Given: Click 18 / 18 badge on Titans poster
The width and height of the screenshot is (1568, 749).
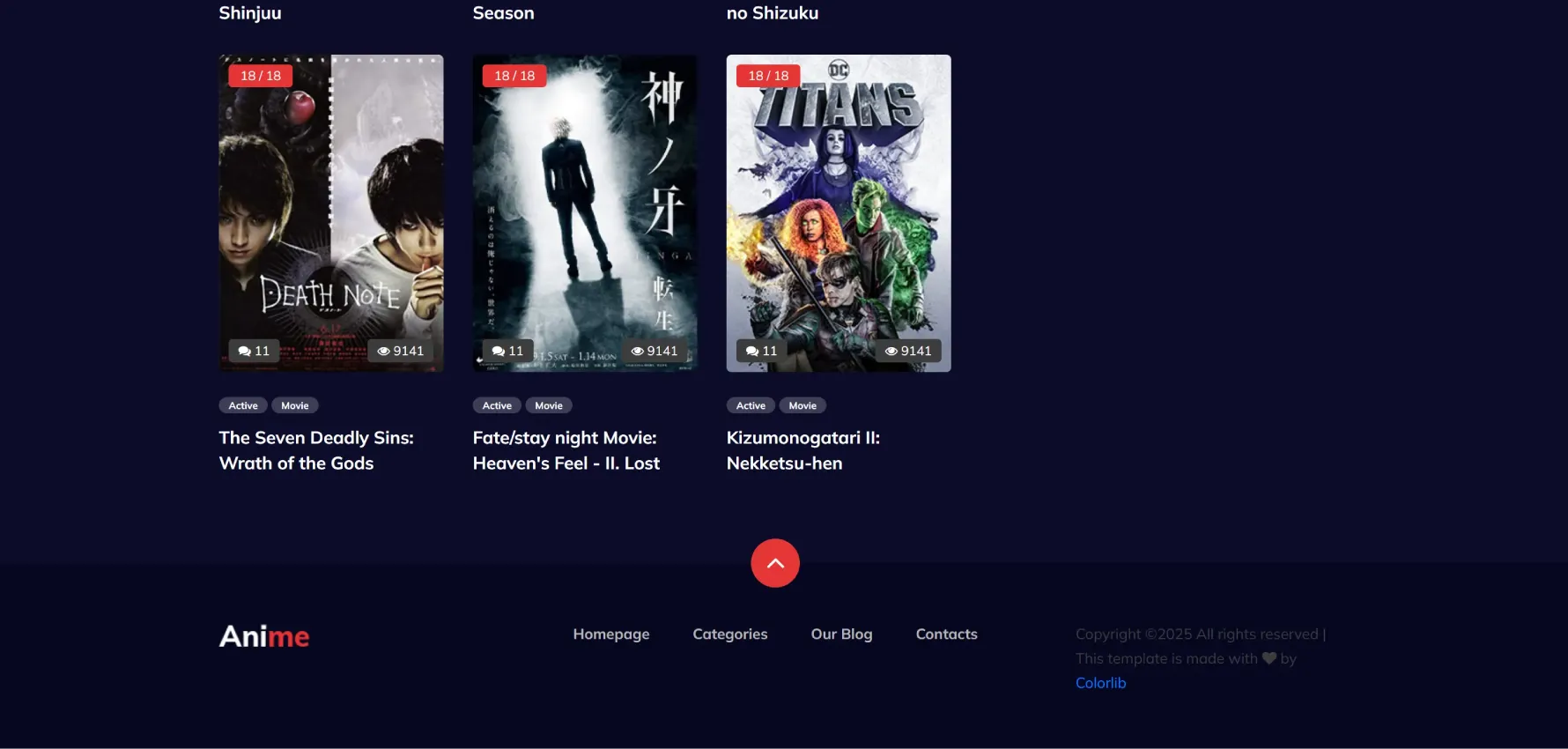Looking at the screenshot, I should (x=768, y=76).
